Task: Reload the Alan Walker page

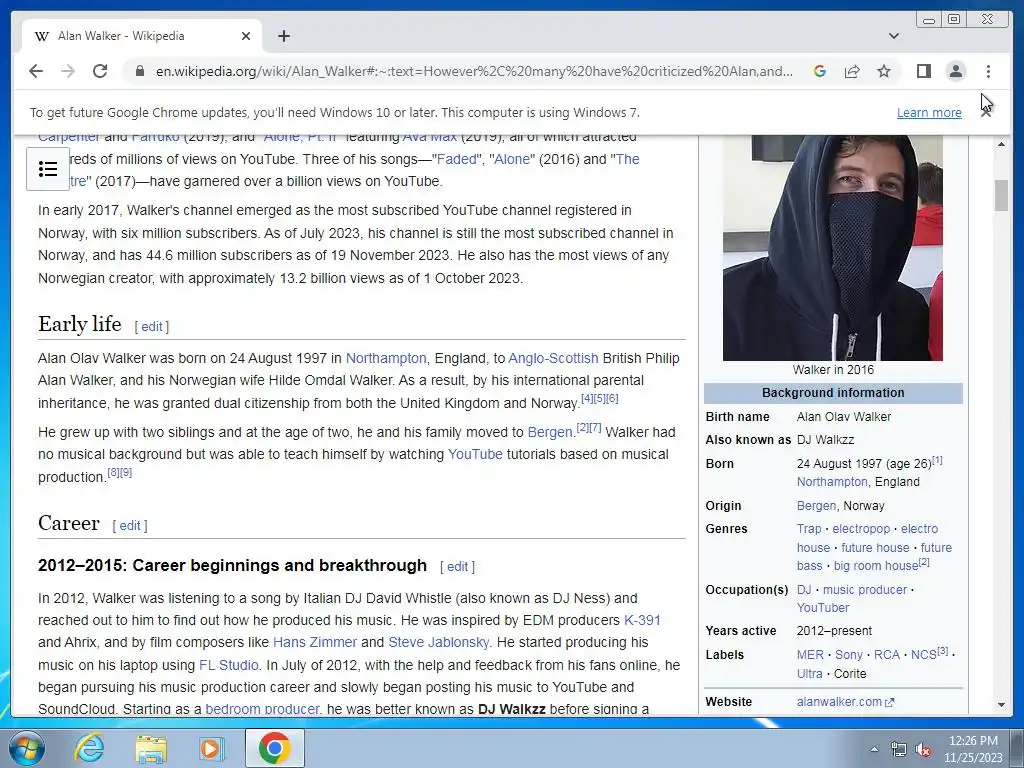Action: coord(100,71)
